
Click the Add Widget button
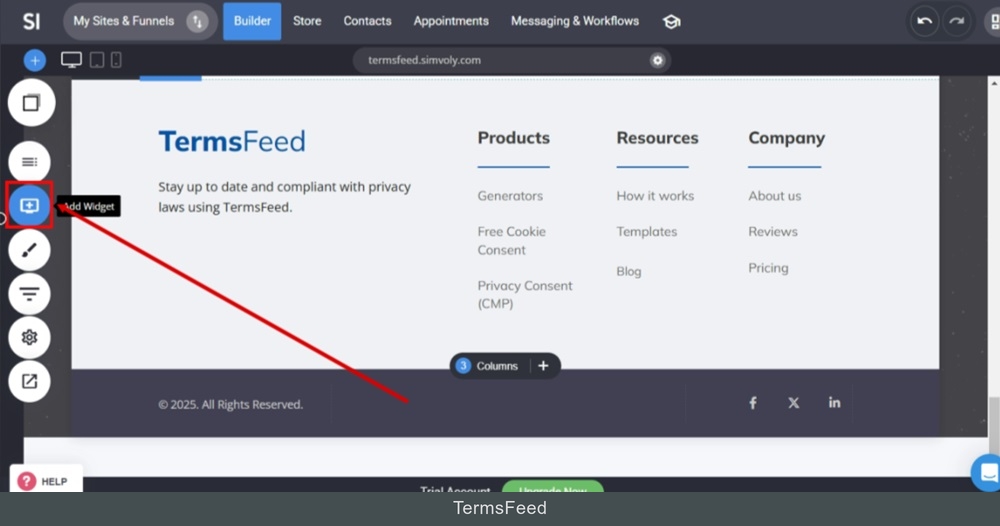pos(29,205)
